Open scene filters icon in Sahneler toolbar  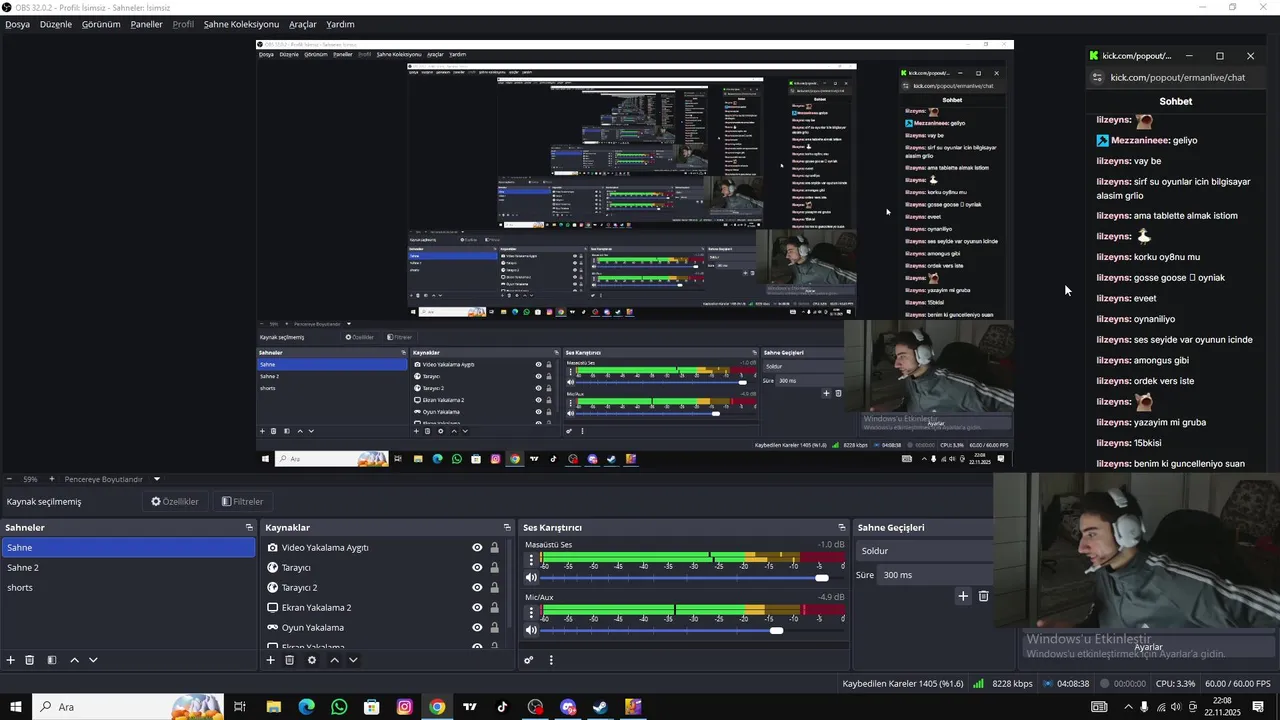tap(52, 660)
